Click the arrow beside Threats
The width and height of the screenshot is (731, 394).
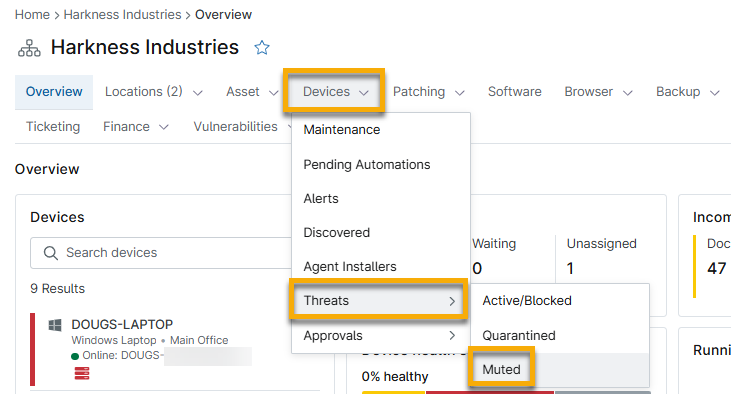451,301
